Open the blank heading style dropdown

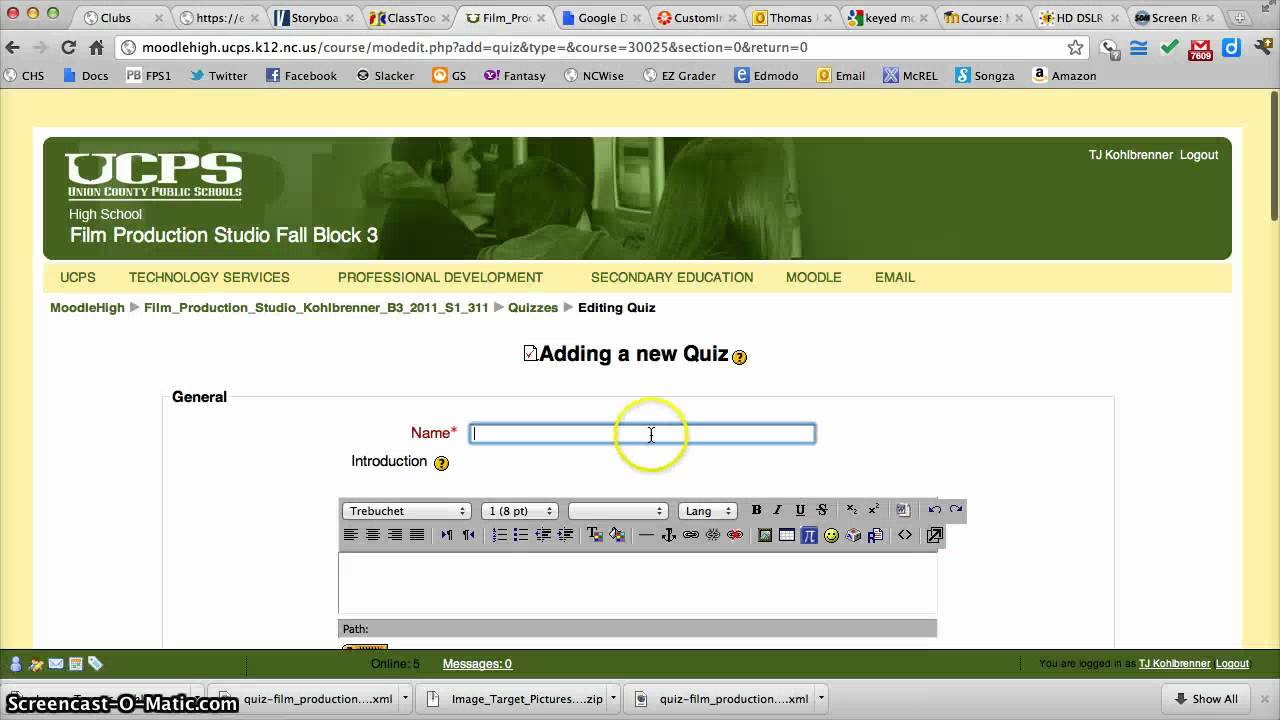[x=617, y=511]
